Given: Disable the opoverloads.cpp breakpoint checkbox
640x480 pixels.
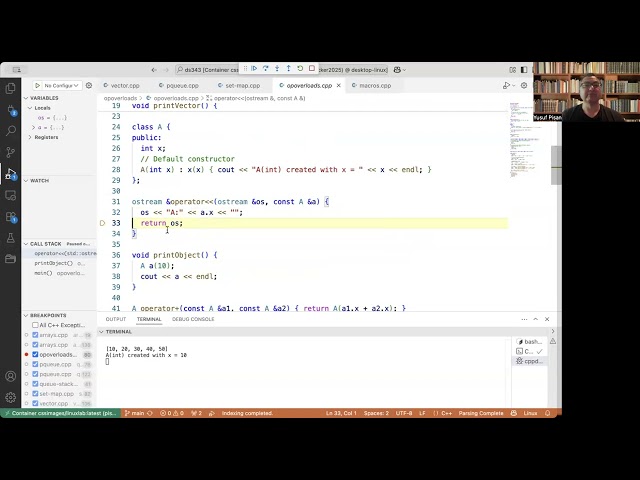Looking at the screenshot, I should pos(36,355).
